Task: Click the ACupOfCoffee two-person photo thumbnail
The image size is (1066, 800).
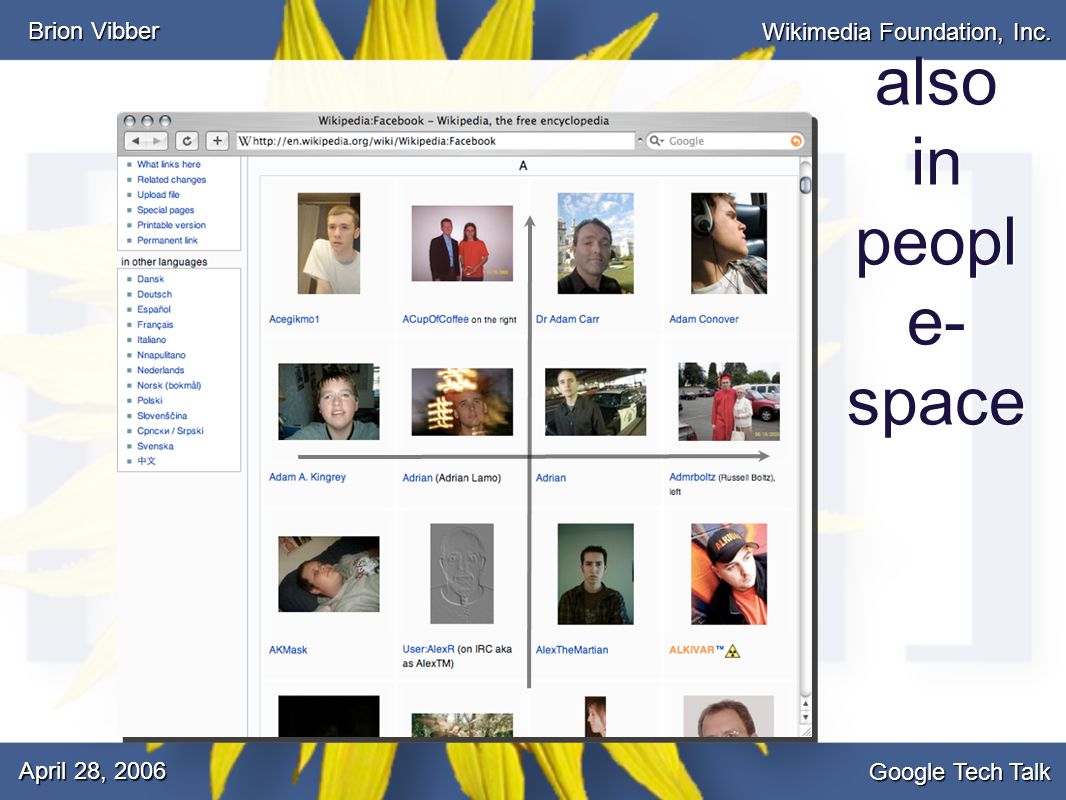Action: click(462, 243)
